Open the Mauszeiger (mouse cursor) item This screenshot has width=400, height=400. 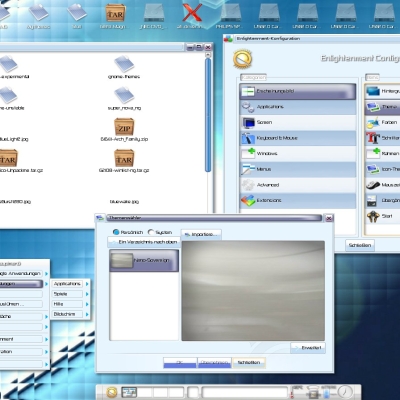(382, 185)
